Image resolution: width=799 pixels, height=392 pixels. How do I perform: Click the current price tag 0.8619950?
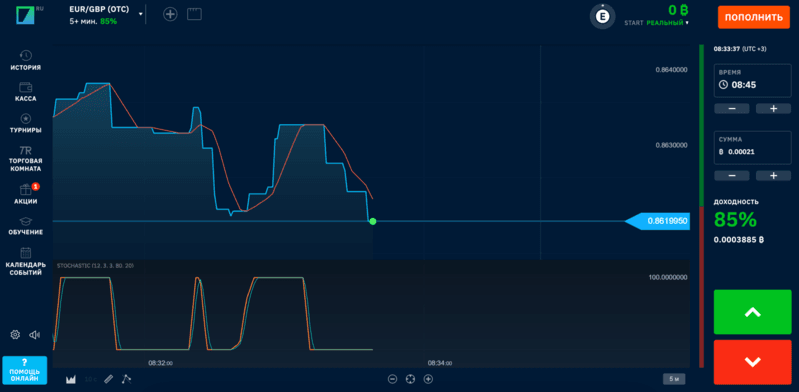click(657, 221)
